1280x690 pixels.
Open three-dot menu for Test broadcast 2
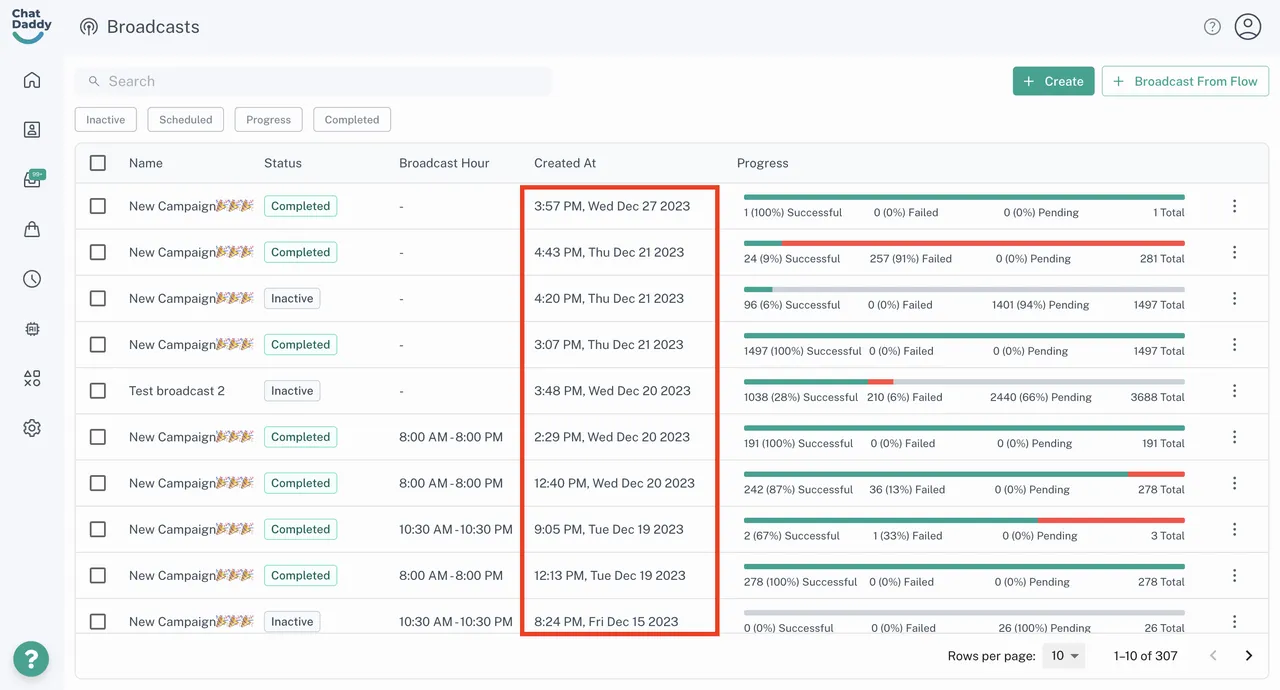1234,391
